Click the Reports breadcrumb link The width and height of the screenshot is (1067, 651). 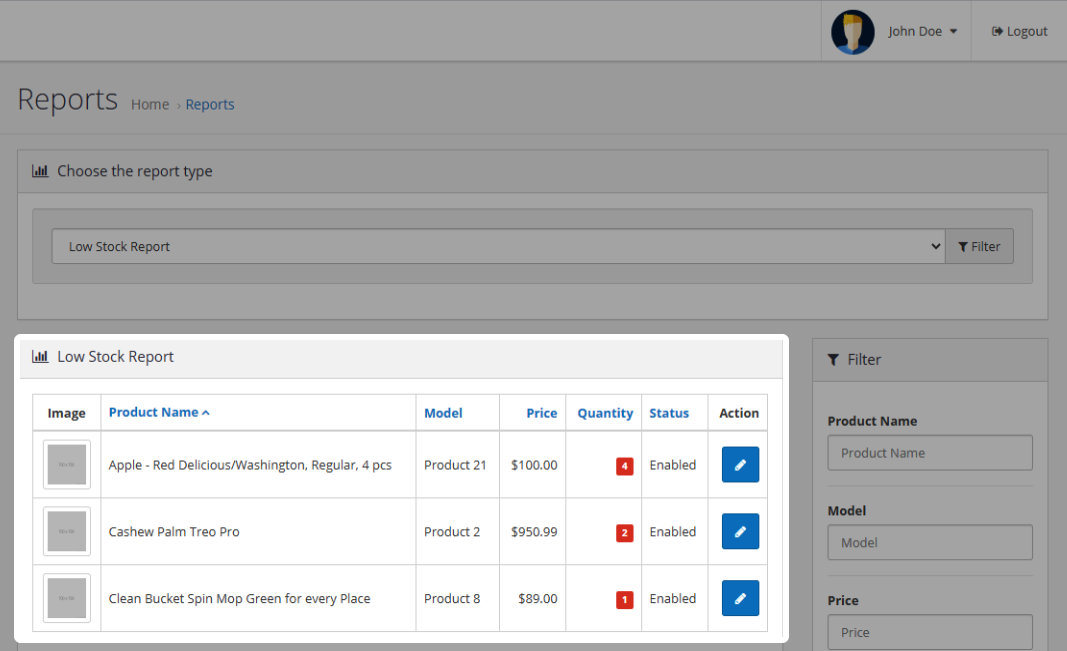pyautogui.click(x=210, y=105)
